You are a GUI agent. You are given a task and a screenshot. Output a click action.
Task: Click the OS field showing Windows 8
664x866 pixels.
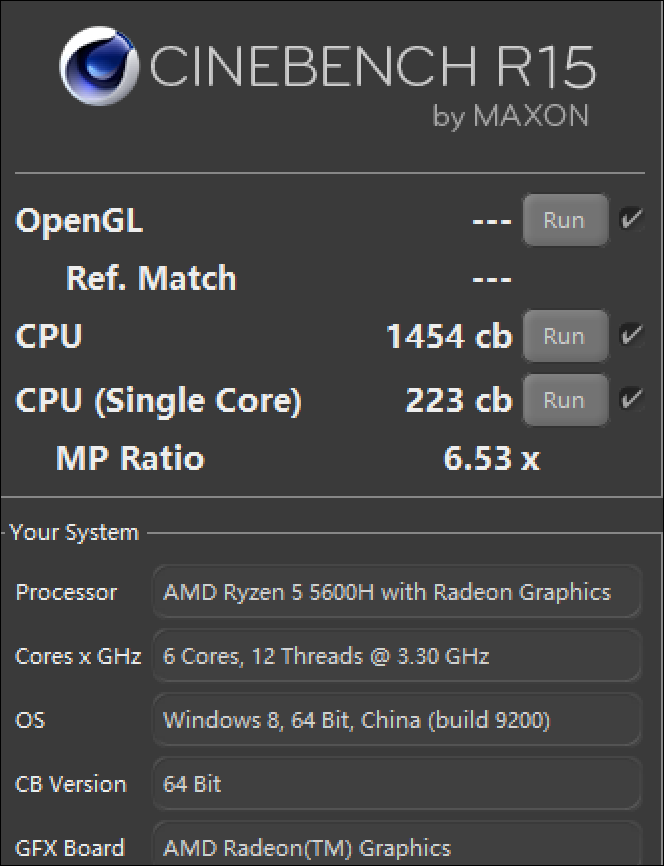[396, 720]
